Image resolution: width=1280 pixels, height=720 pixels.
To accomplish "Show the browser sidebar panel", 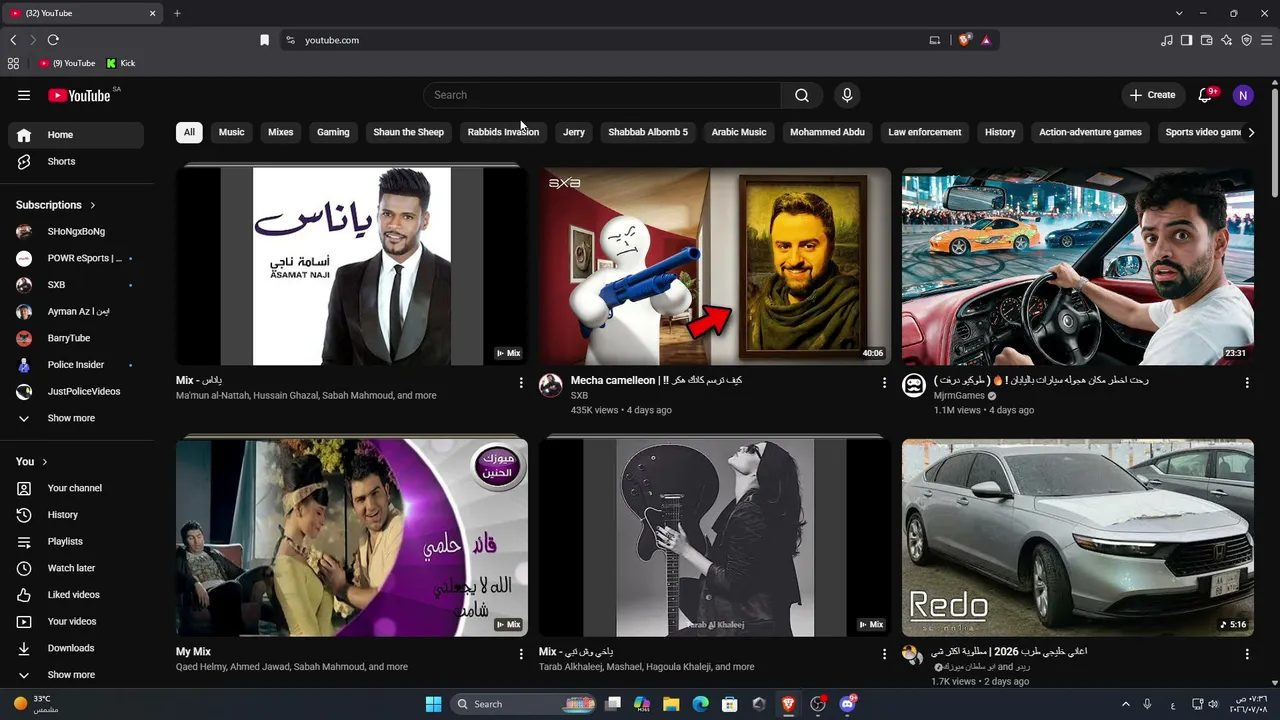I will pyautogui.click(x=1186, y=40).
